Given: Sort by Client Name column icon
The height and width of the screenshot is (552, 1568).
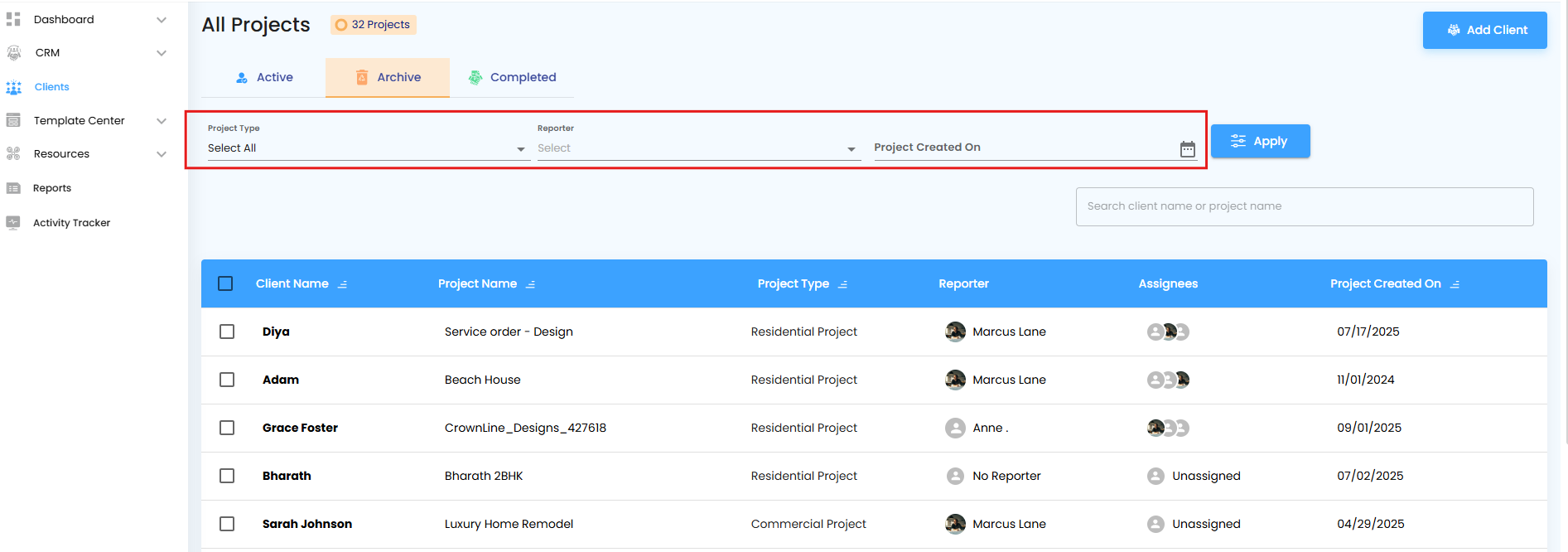Looking at the screenshot, I should click(x=343, y=284).
